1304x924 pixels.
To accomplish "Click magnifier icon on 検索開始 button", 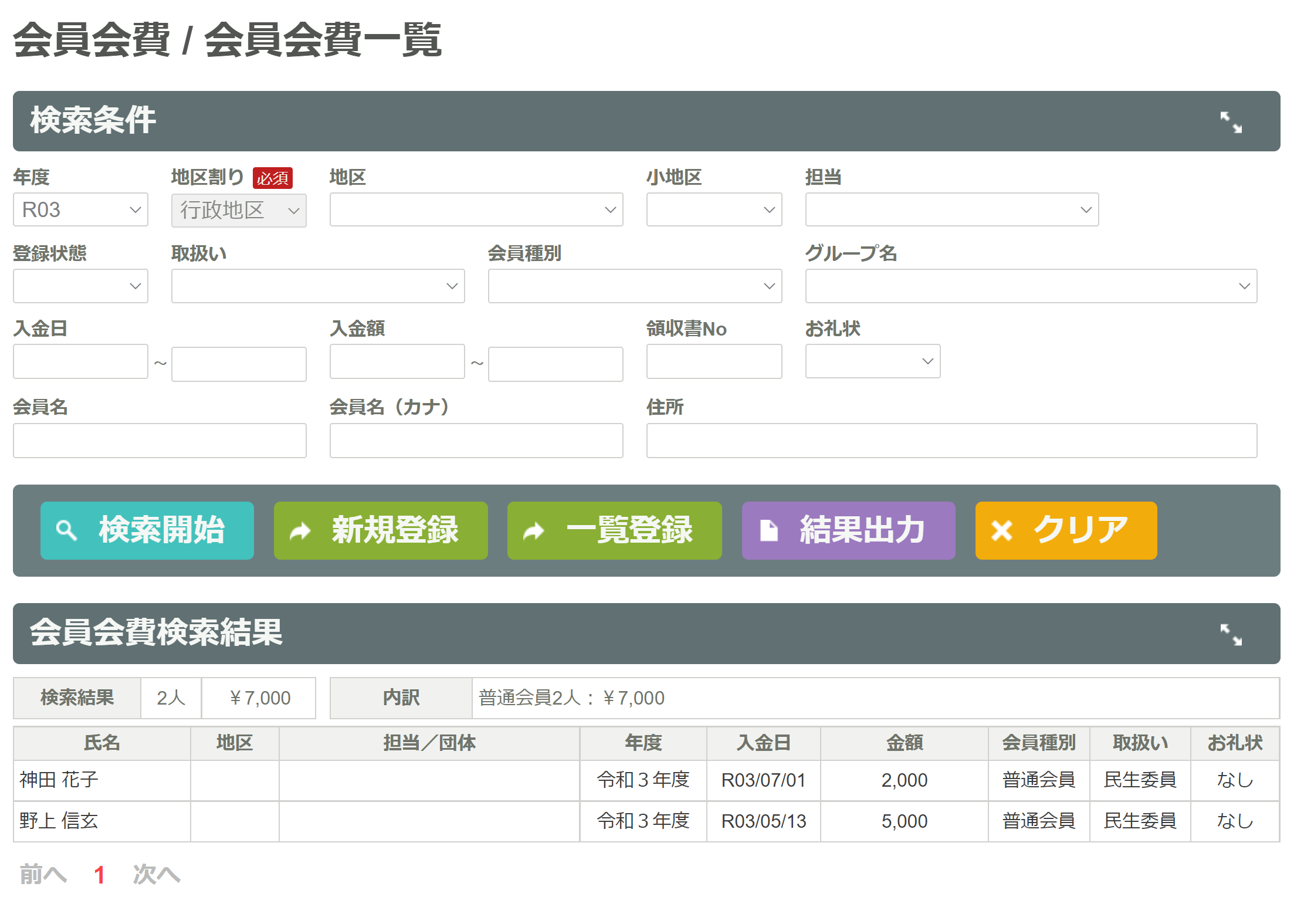I will click(66, 530).
